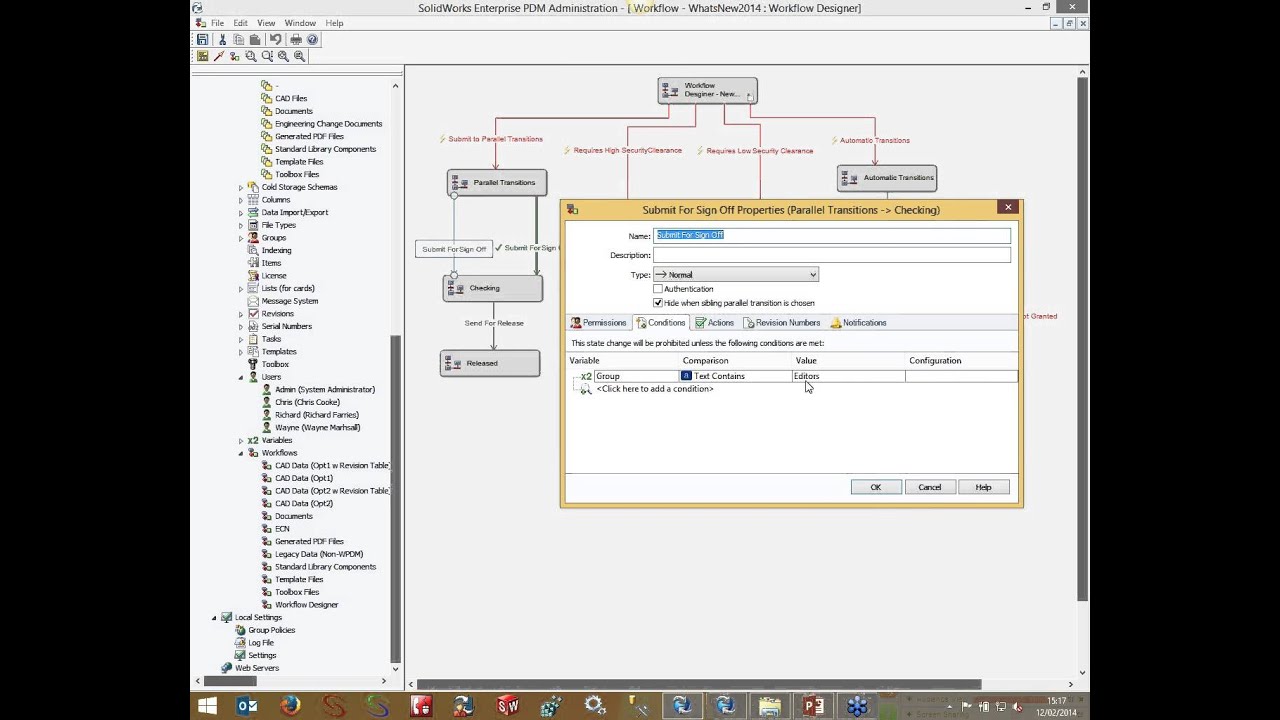Open the Edit menu

click(x=241, y=23)
